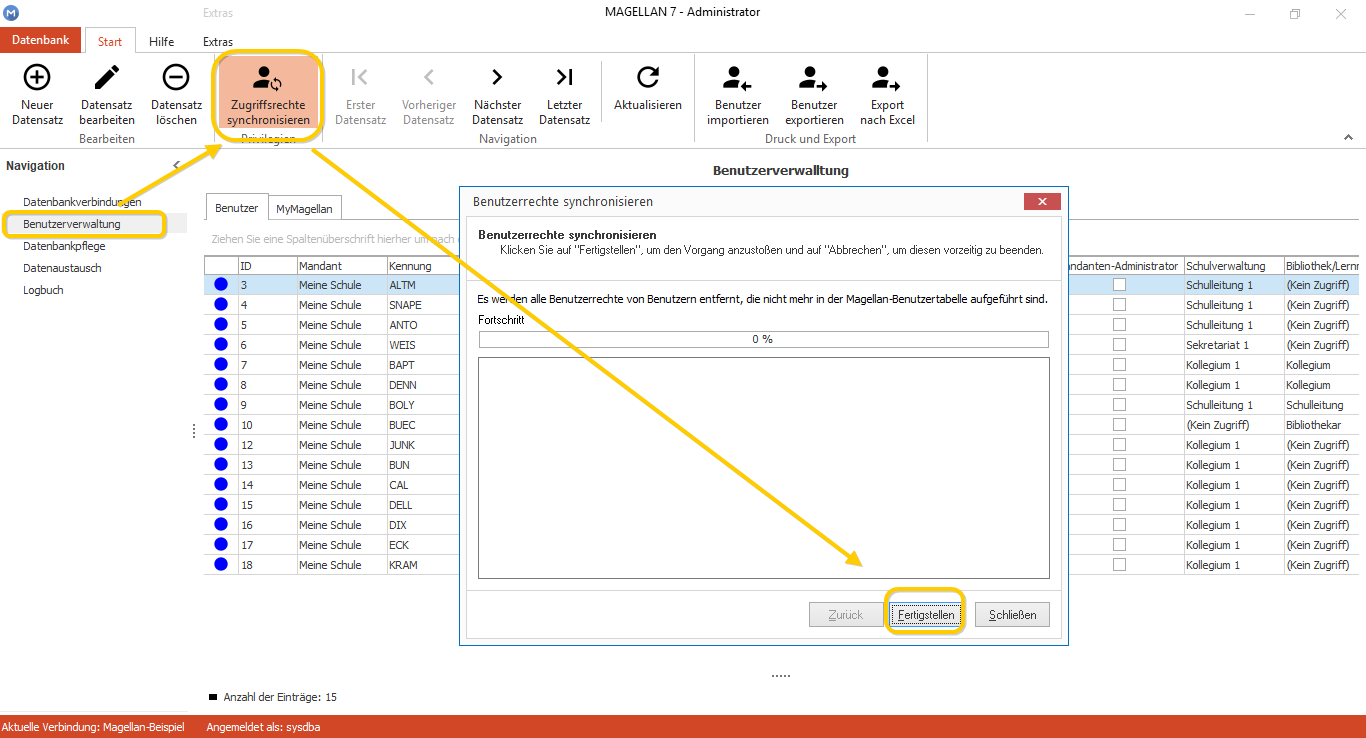Viewport: 1366px width, 738px height.
Task: Open the Datenbank file menu
Action: 41,41
